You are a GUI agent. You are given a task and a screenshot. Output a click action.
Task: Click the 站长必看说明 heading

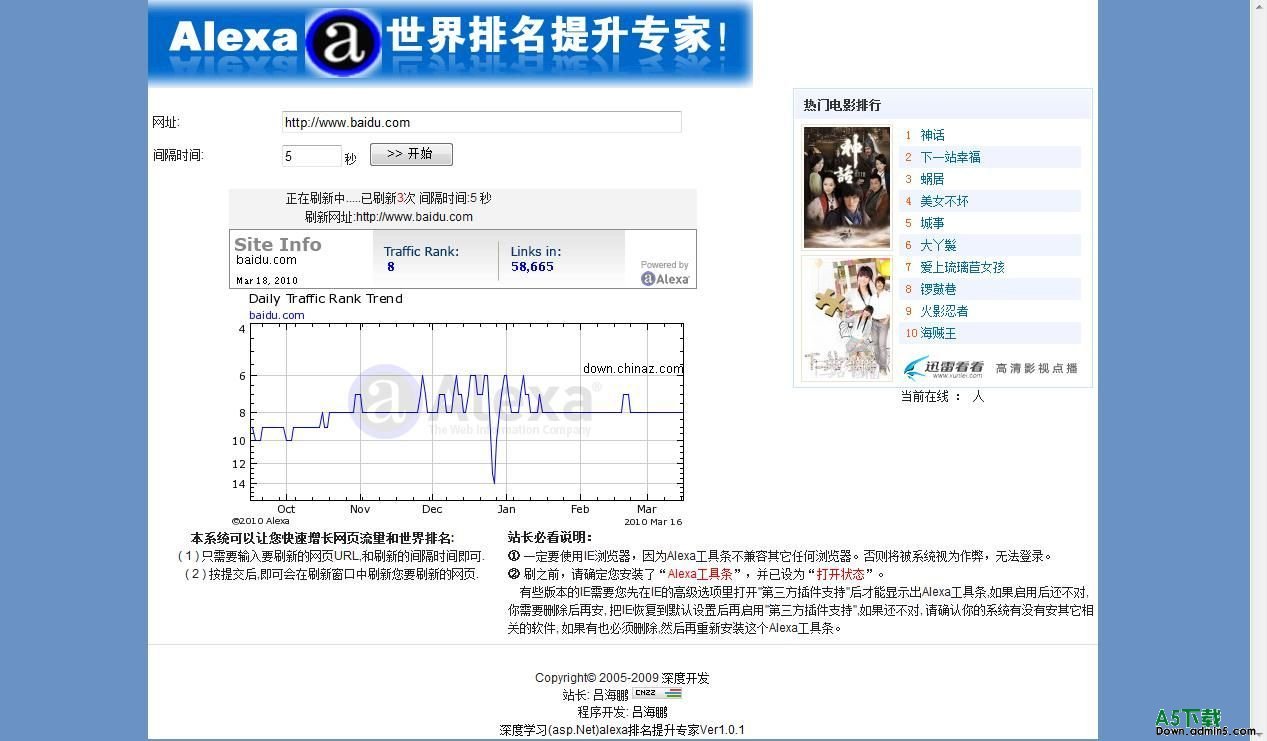(549, 537)
